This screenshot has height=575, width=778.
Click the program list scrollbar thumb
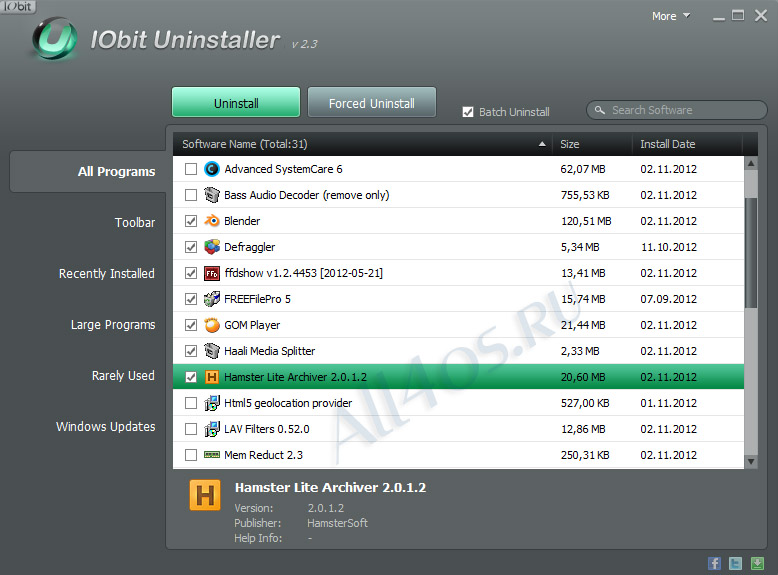[x=751, y=253]
